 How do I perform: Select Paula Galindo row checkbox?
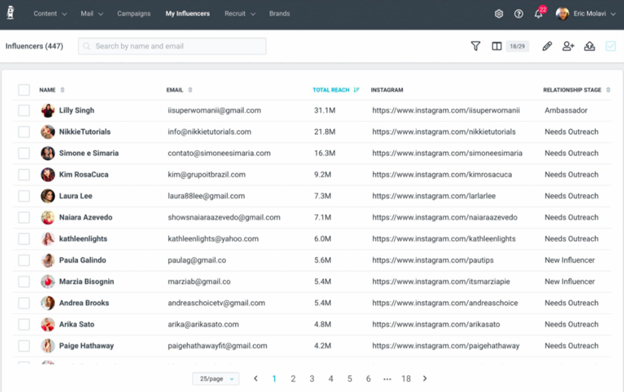tap(24, 260)
